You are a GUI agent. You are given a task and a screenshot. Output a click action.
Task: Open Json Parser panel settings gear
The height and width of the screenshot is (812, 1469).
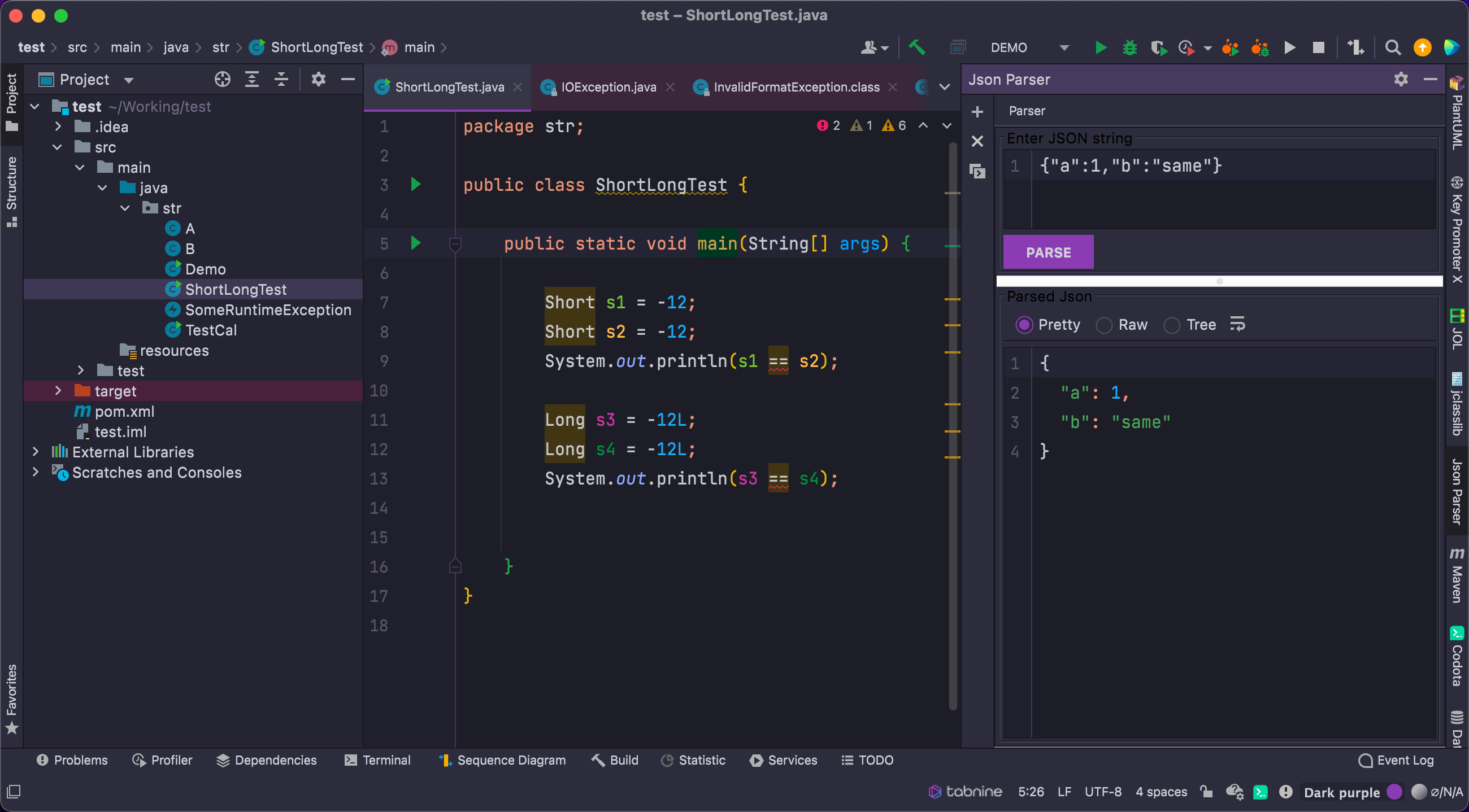pos(1401,79)
